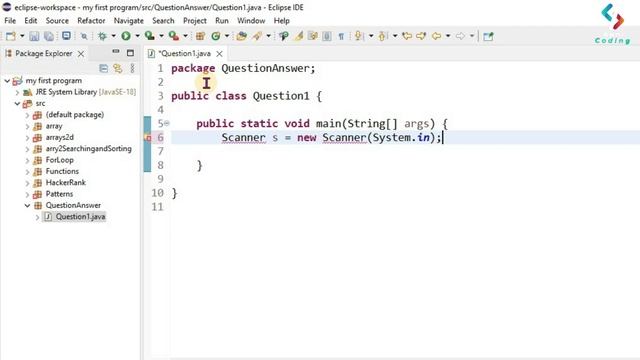Open the Debug configurations dropdown arrow
The image size is (640, 360).
point(113,36)
